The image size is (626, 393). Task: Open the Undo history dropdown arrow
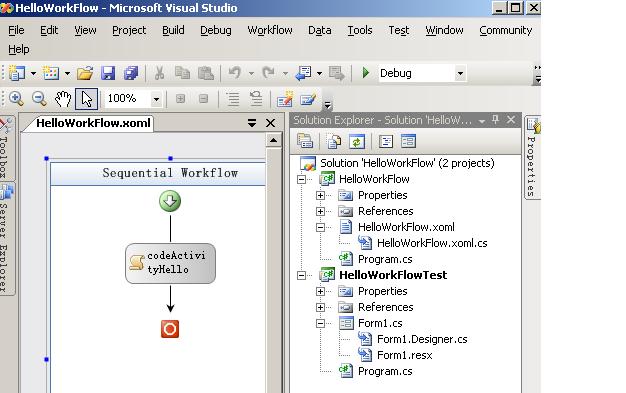[251, 73]
